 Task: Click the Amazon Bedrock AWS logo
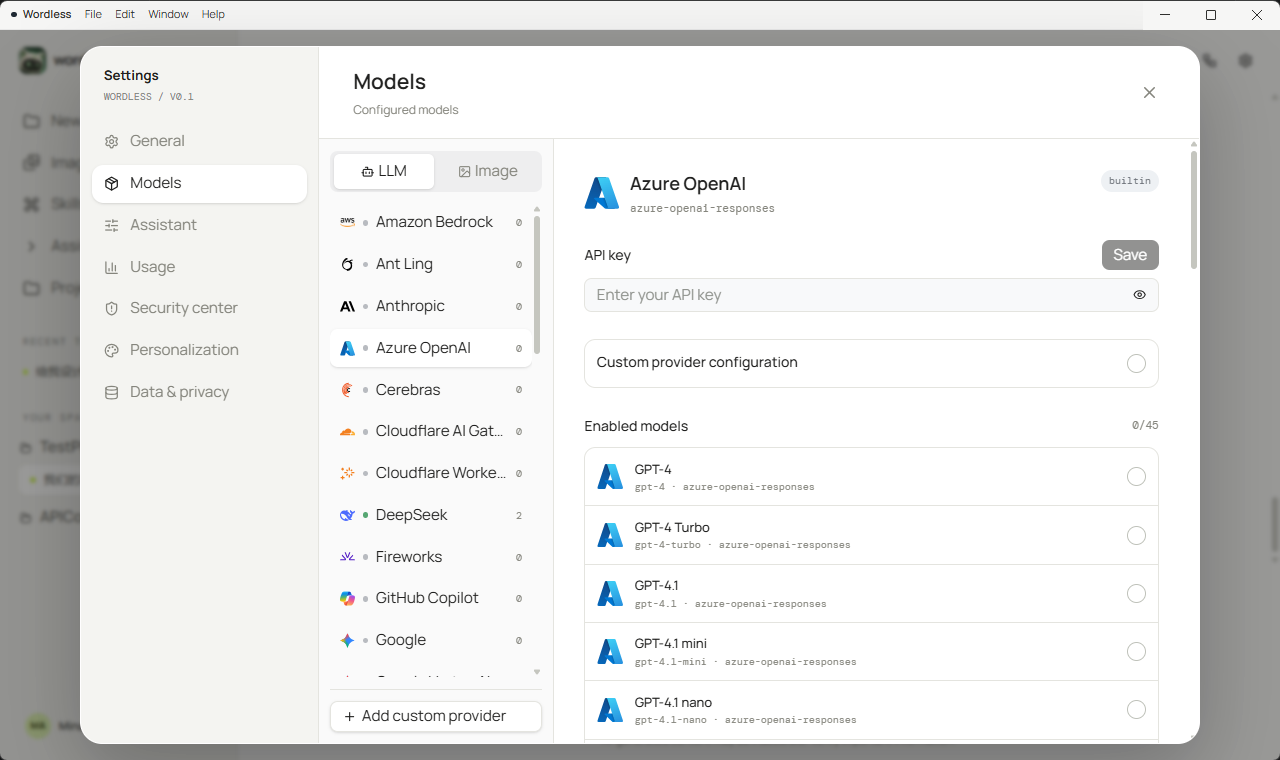click(347, 222)
